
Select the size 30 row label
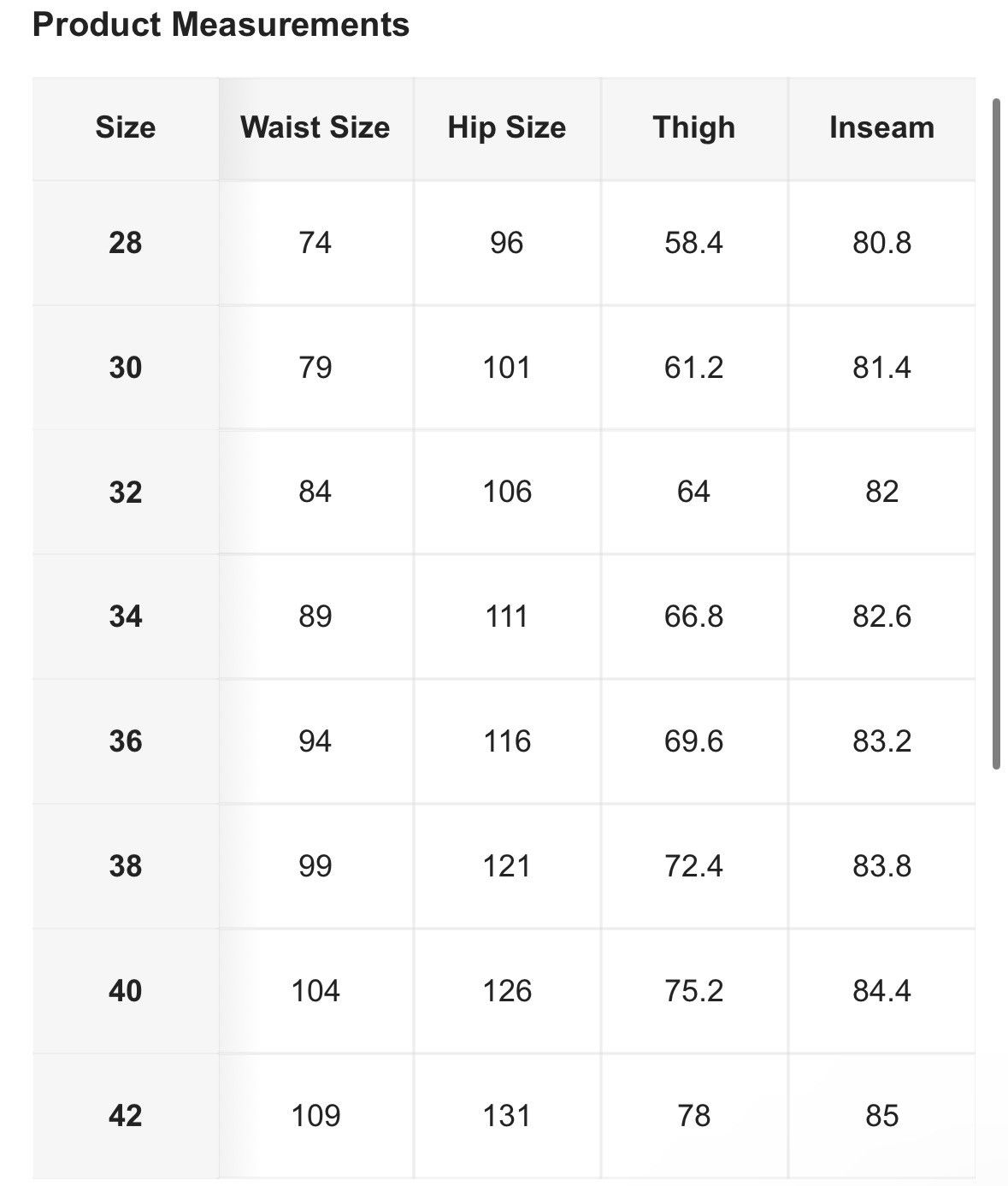coord(126,368)
